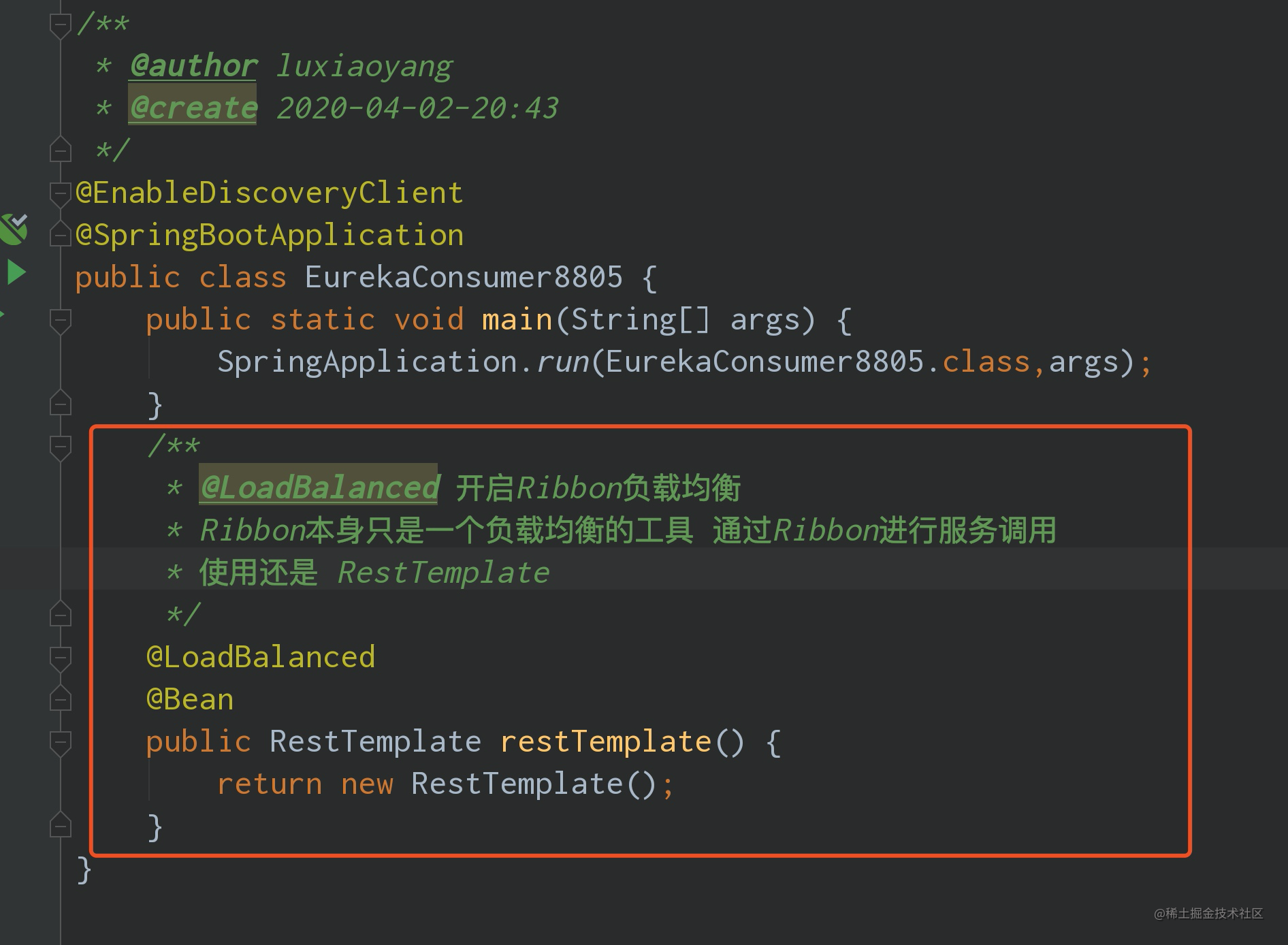Place cursor on restTemplate method name

click(x=605, y=741)
